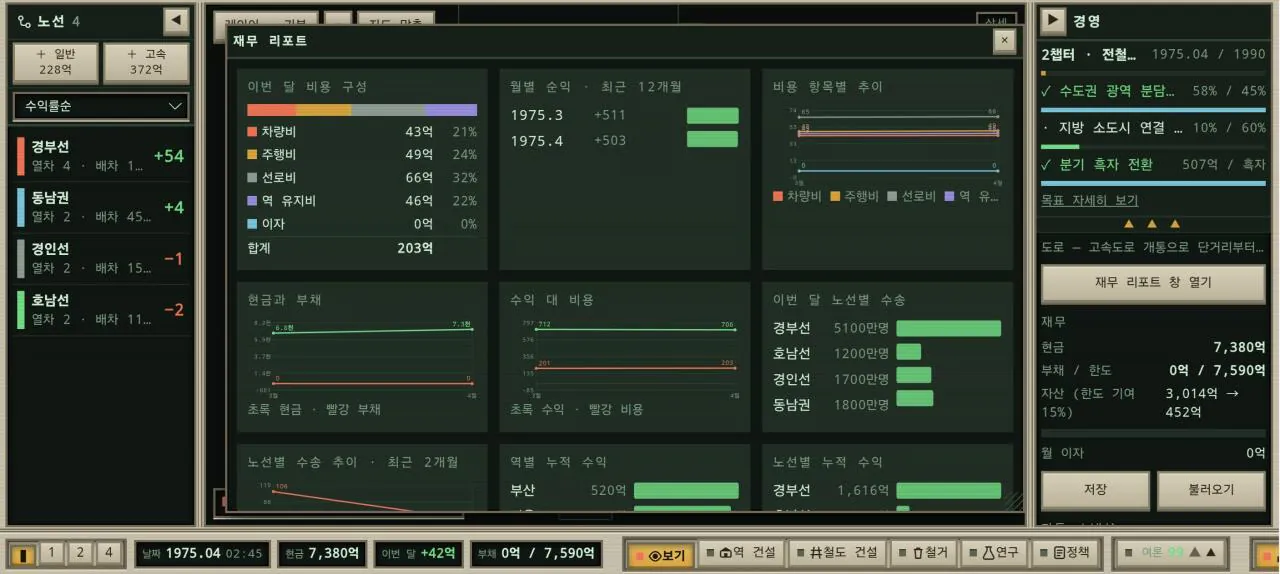Click 경부선 1,616억 cumulative revenue row
The image size is (1280, 574).
click(x=887, y=491)
